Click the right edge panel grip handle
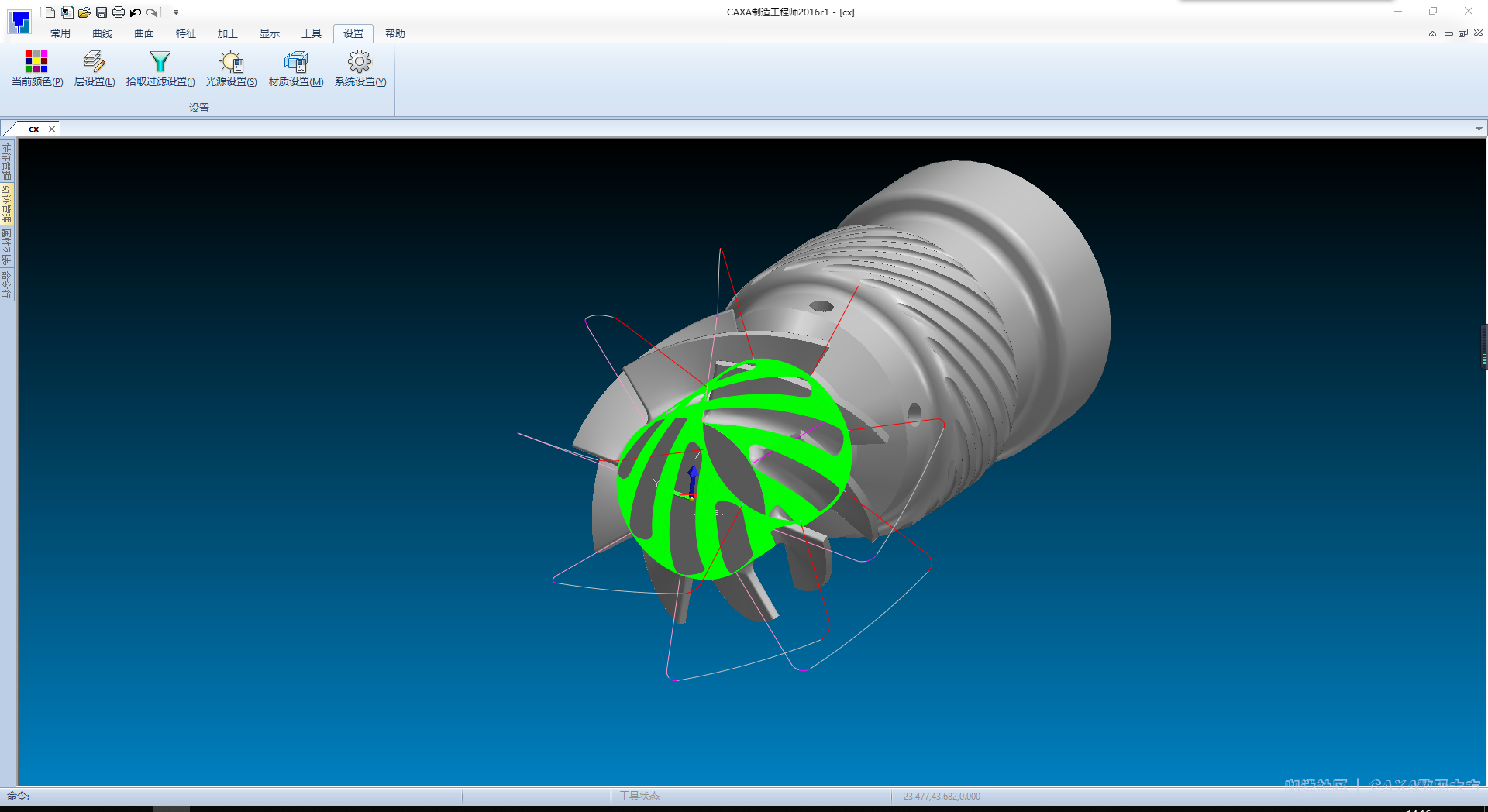Viewport: 1488px width, 812px height. tap(1484, 347)
